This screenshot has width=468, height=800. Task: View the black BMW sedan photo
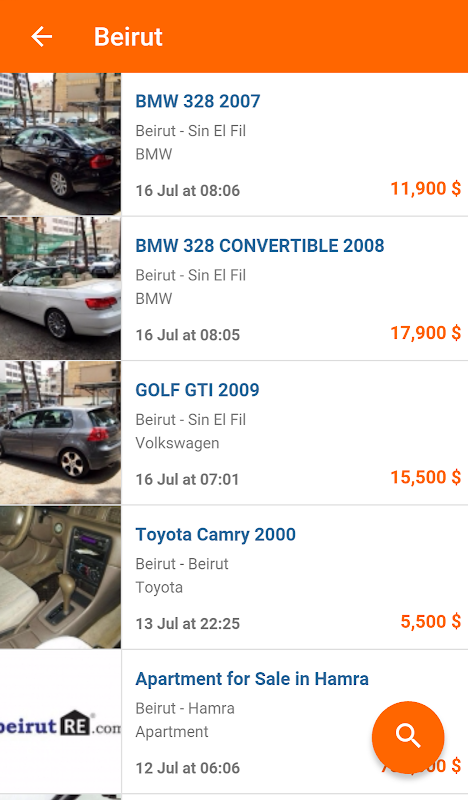(x=60, y=144)
